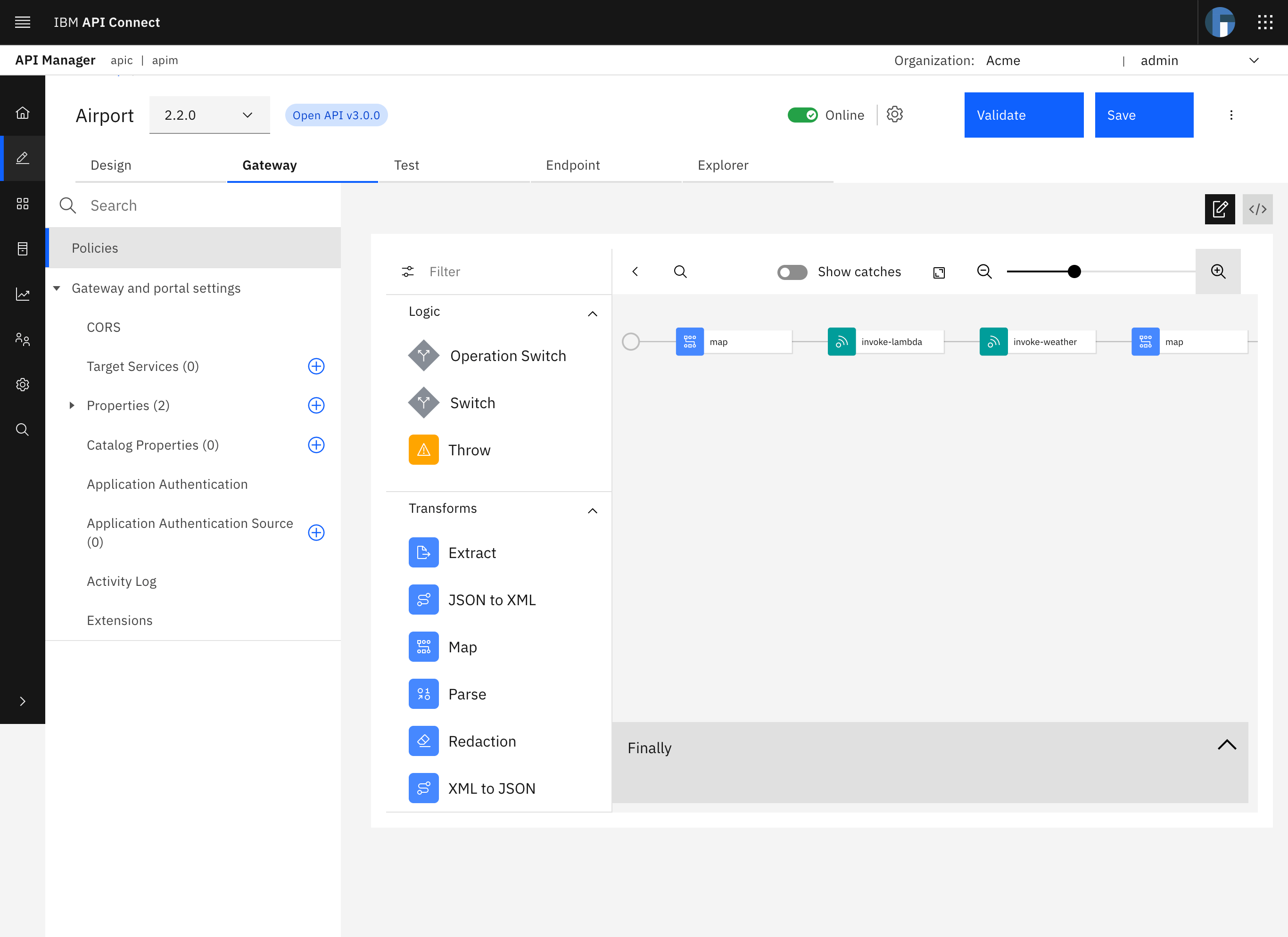
Task: Click the Throw policy icon
Action: coord(423,450)
